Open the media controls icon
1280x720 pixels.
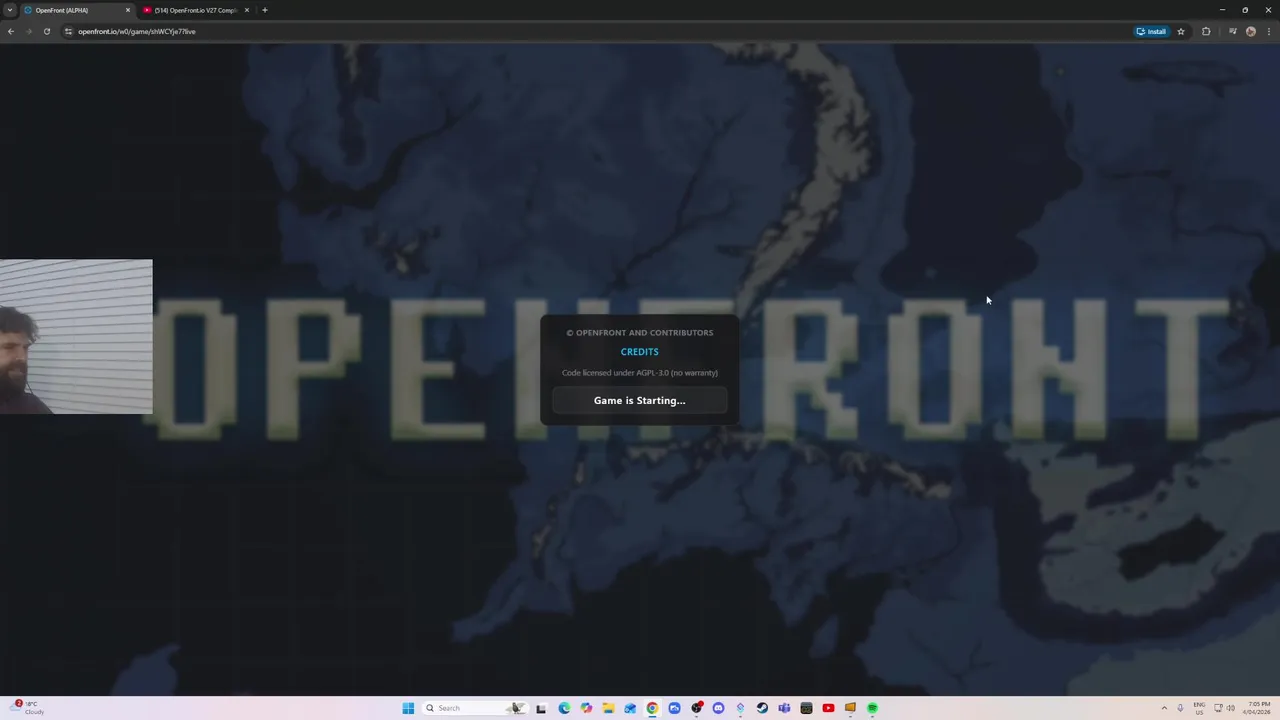1233,31
